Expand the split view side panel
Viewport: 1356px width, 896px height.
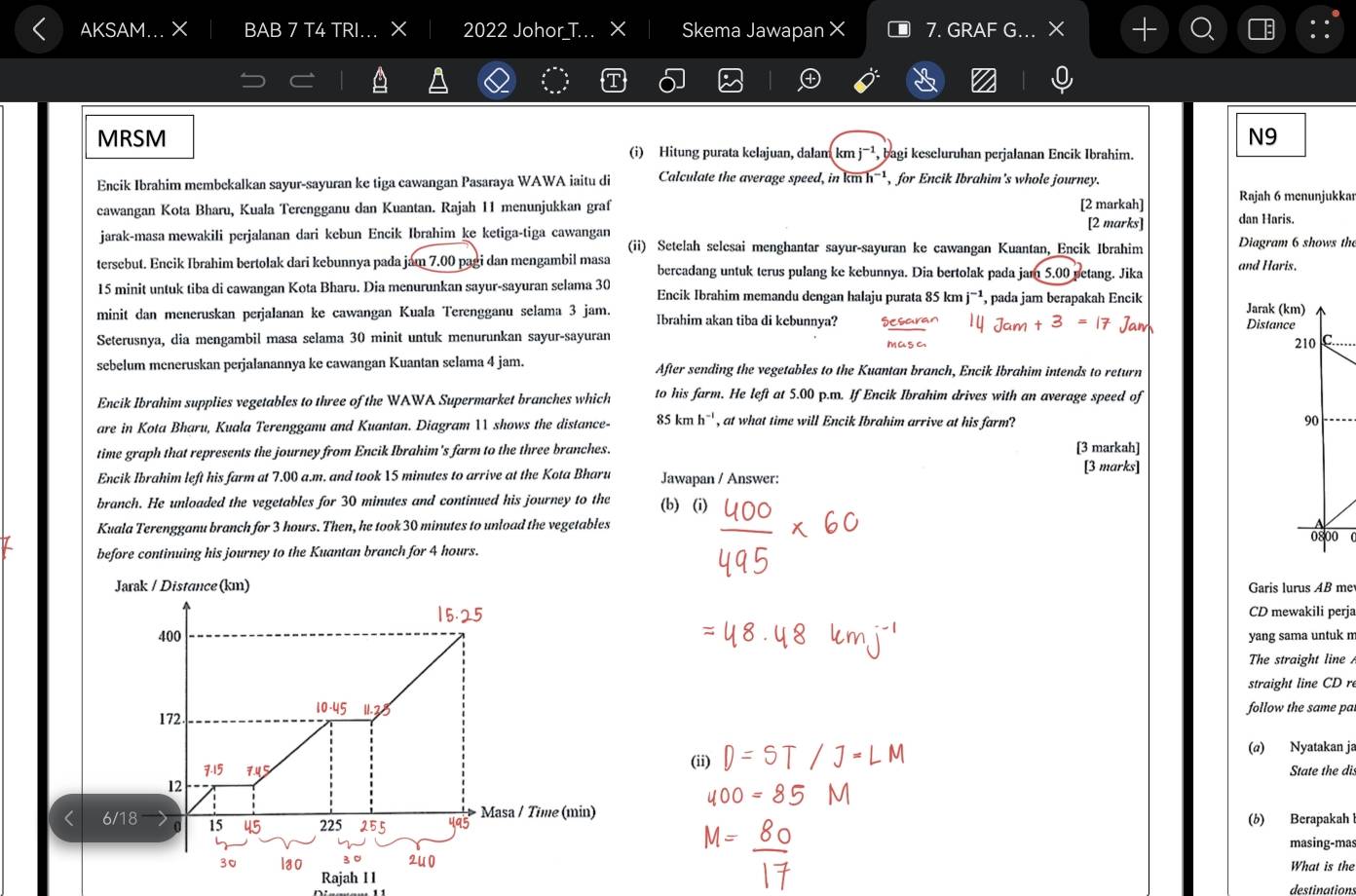coord(1262,30)
